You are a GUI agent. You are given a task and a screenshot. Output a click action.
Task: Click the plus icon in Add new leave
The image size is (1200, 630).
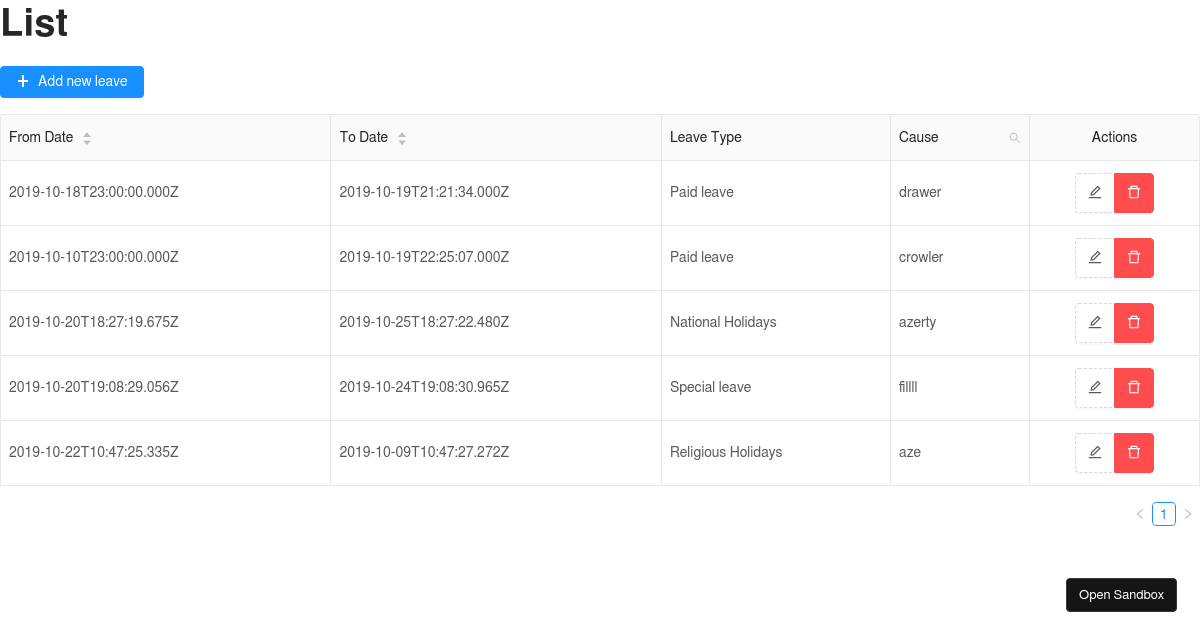point(22,81)
